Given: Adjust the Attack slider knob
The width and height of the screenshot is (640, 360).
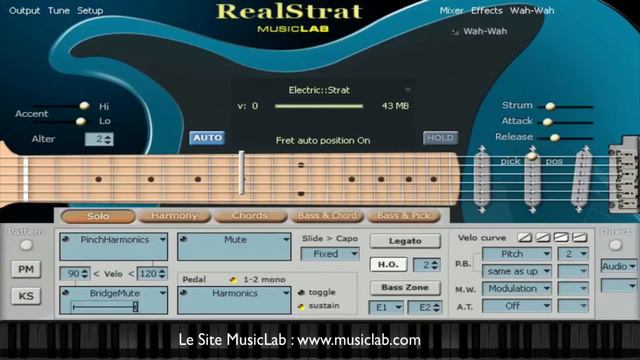Looking at the screenshot, I should coord(548,122).
